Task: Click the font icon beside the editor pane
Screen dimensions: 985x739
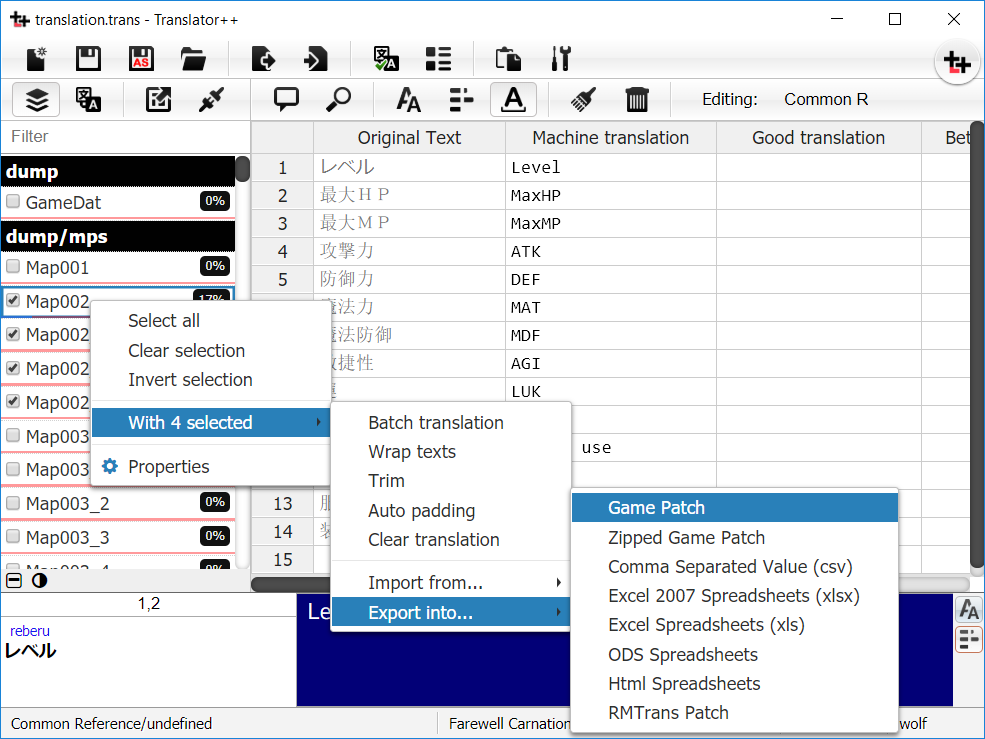Action: 969,609
